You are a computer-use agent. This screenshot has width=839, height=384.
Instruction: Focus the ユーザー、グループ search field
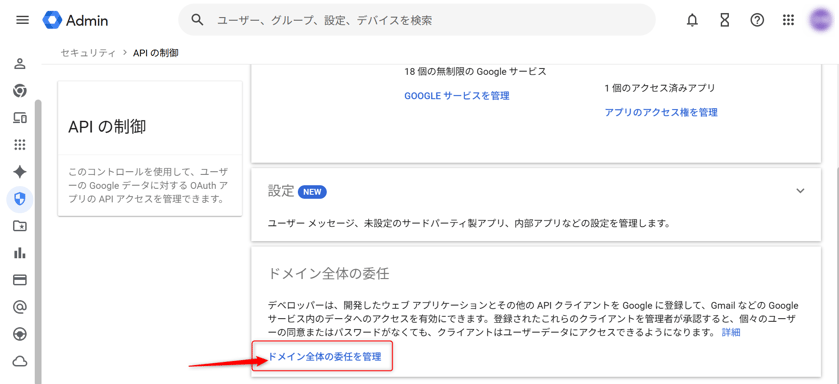click(417, 20)
